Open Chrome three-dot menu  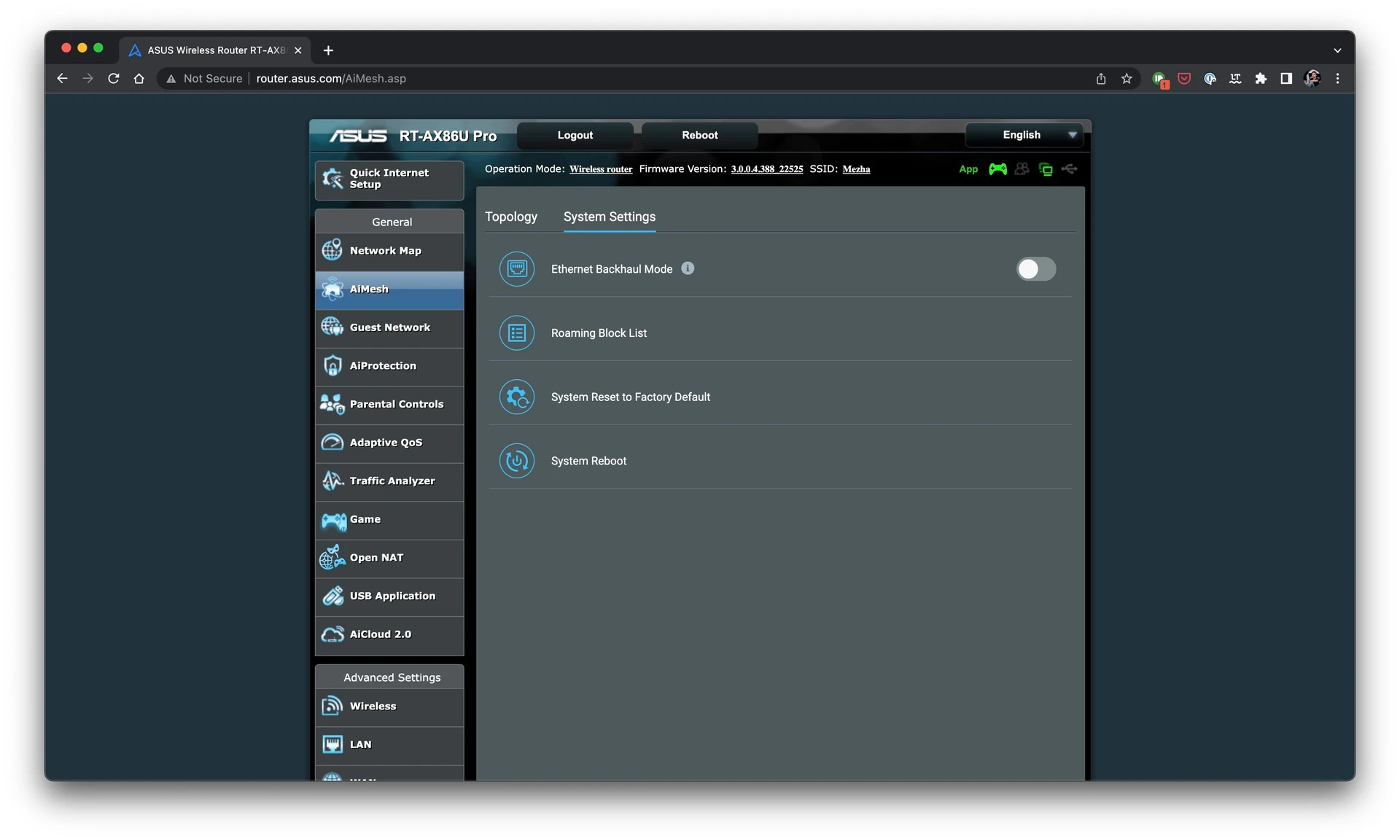(1337, 79)
